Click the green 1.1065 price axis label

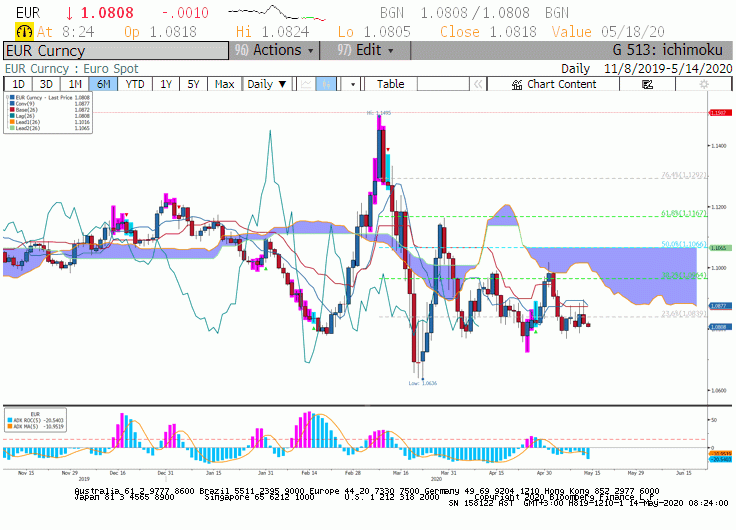pyautogui.click(x=720, y=248)
